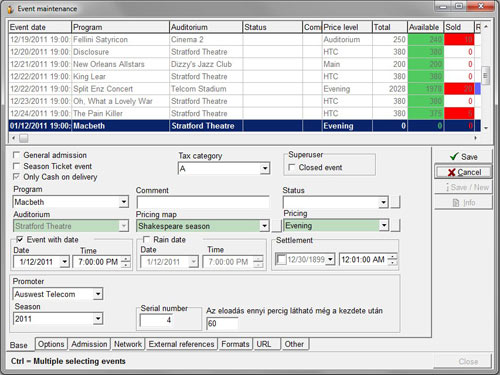Open the External references tab
The width and height of the screenshot is (500, 375).
click(181, 344)
